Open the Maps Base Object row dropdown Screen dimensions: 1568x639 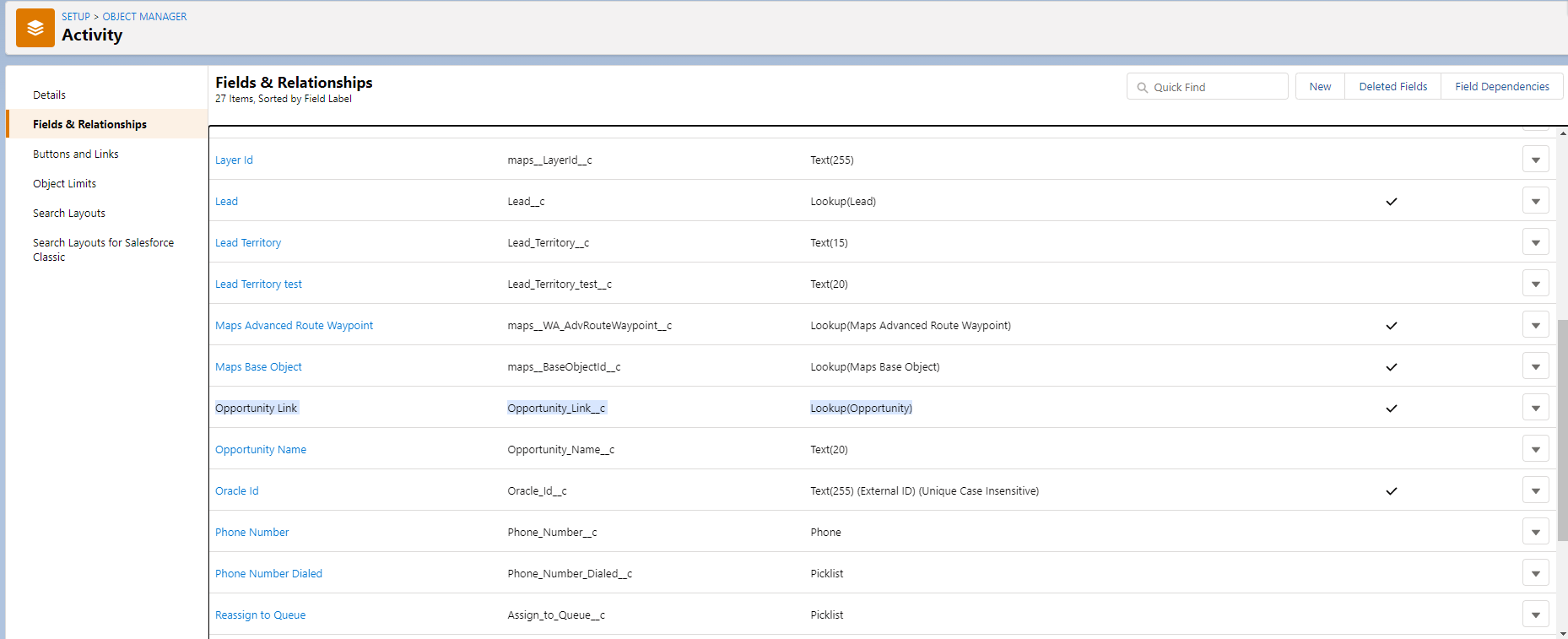tap(1535, 366)
